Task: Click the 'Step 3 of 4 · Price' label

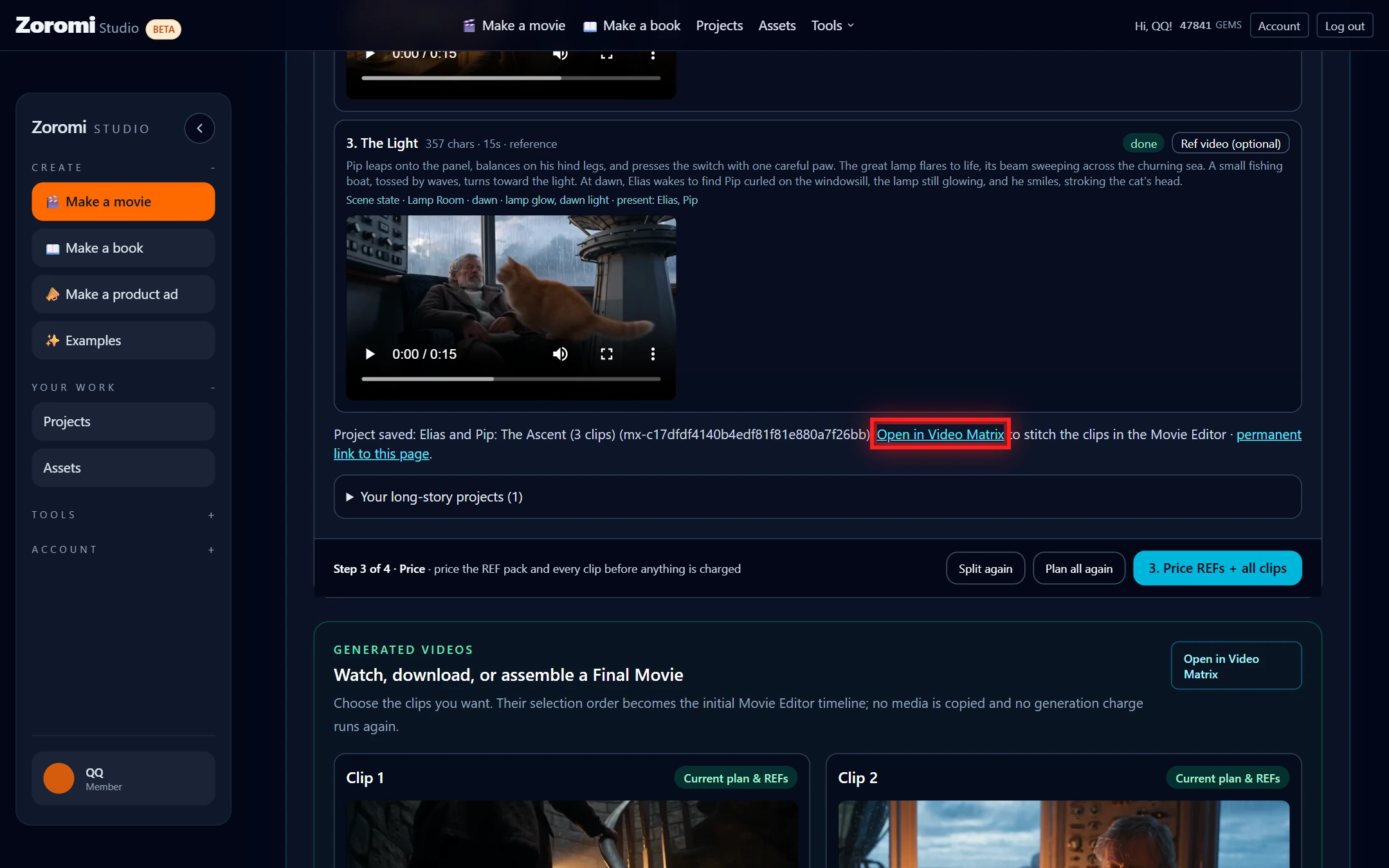Action: (x=379, y=568)
